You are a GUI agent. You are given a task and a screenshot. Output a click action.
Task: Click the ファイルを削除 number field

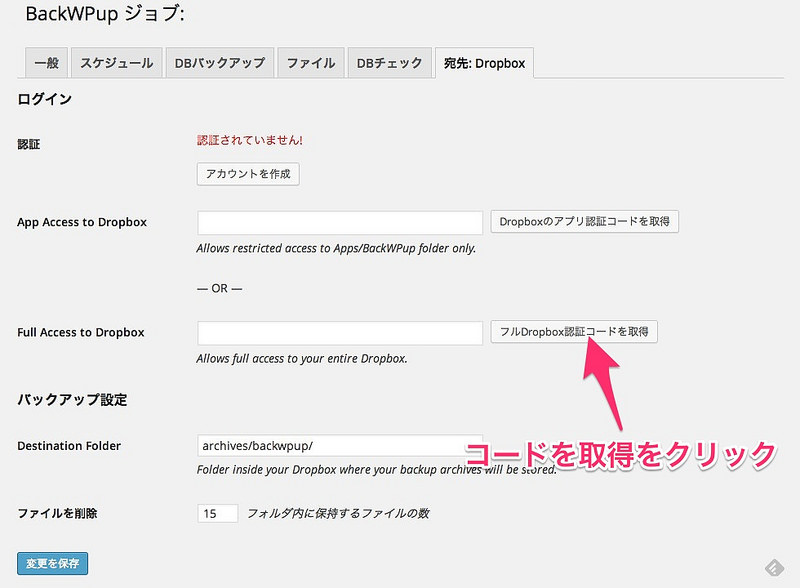pyautogui.click(x=218, y=513)
